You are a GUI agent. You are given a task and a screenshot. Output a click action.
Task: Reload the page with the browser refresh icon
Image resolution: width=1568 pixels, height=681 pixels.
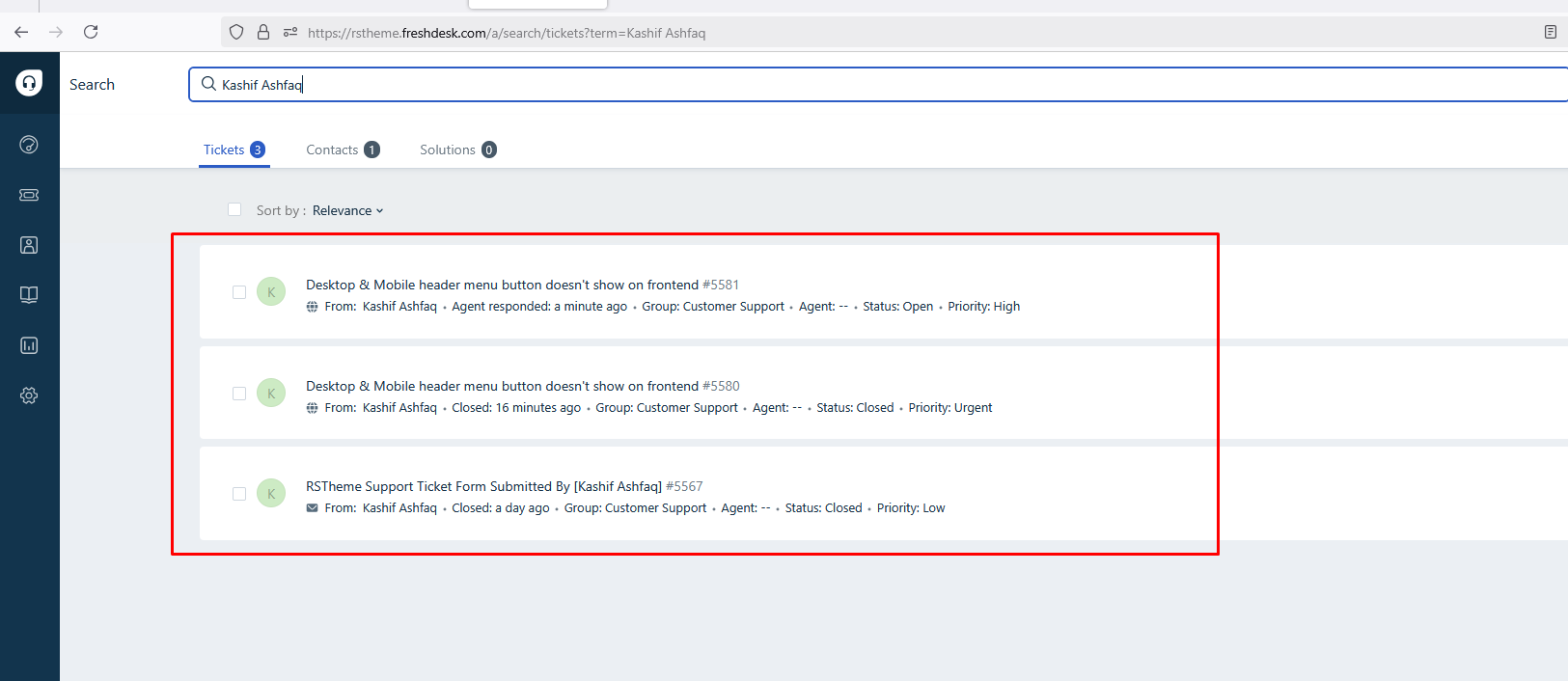(91, 32)
